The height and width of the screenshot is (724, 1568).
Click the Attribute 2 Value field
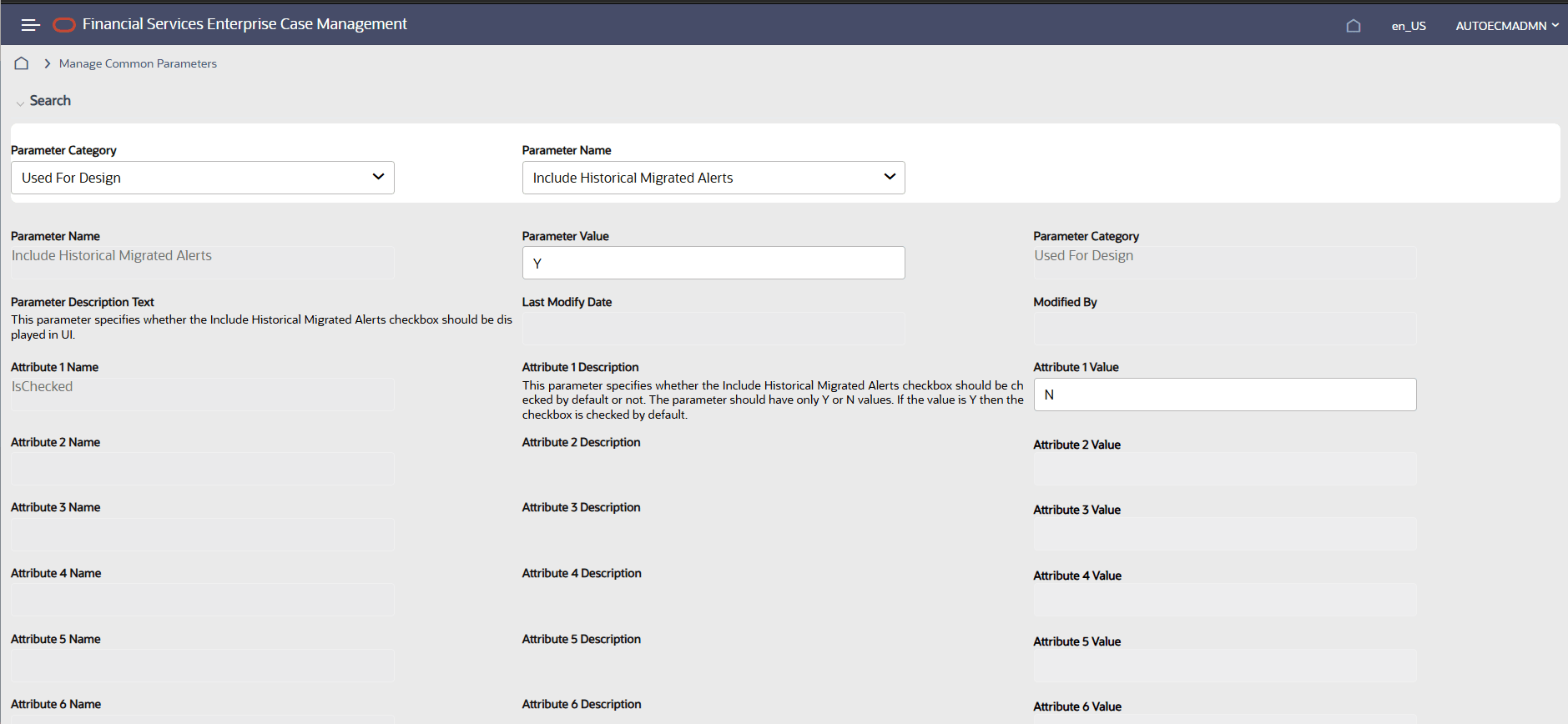click(1225, 469)
